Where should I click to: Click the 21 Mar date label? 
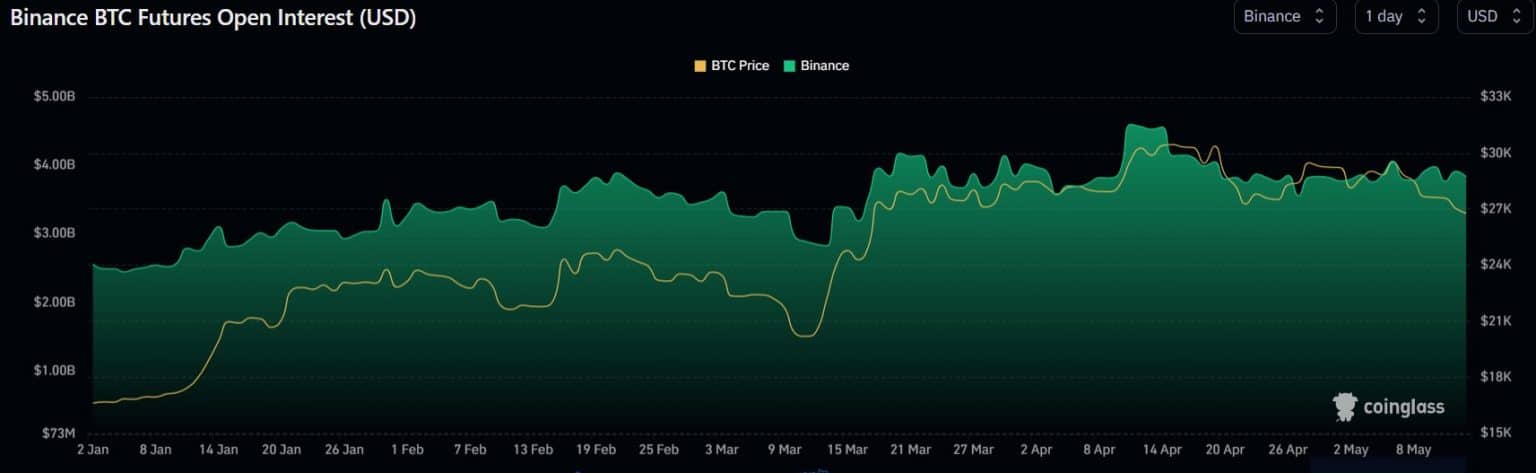point(910,450)
